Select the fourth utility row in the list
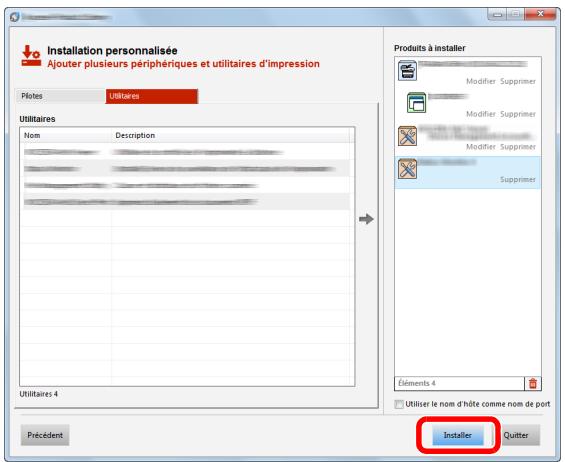 [x=186, y=202]
